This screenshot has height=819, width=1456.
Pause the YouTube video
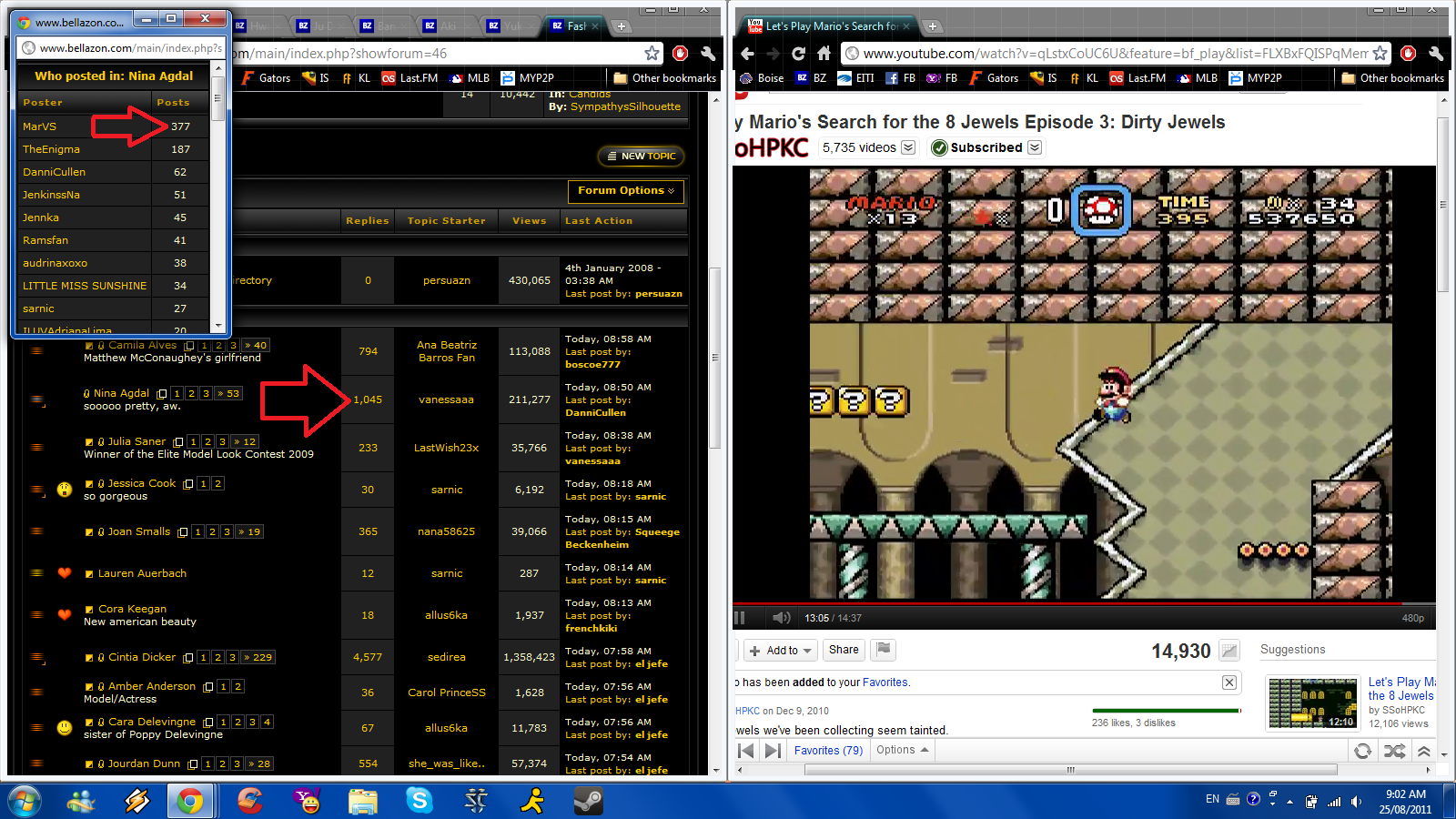(x=740, y=618)
